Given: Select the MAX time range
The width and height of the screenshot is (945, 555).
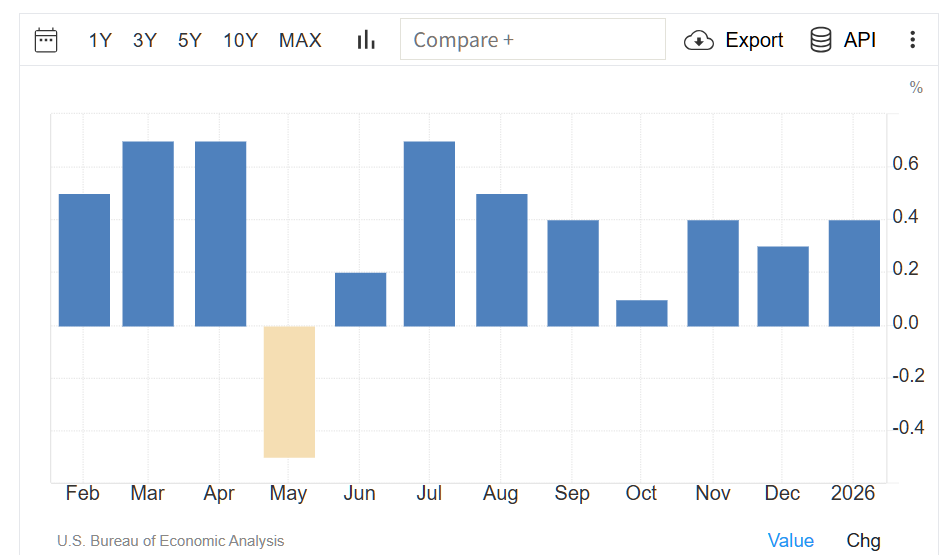Looking at the screenshot, I should (300, 40).
